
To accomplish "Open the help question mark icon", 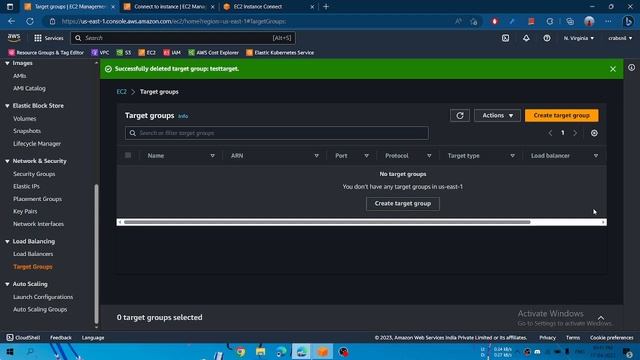I will tap(547, 38).
